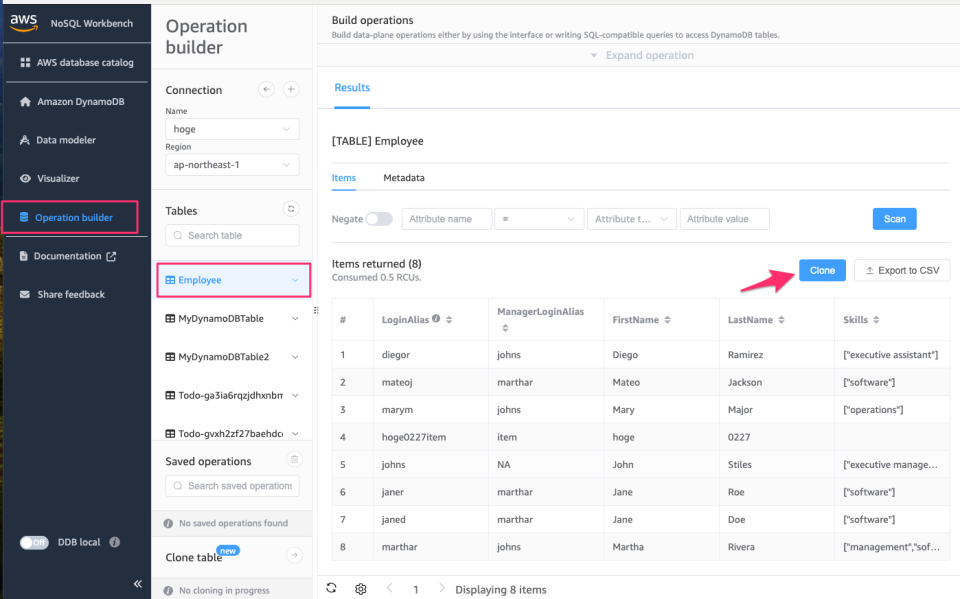The height and width of the screenshot is (599, 960).
Task: Open Clone table arrow icon
Action: click(x=294, y=556)
